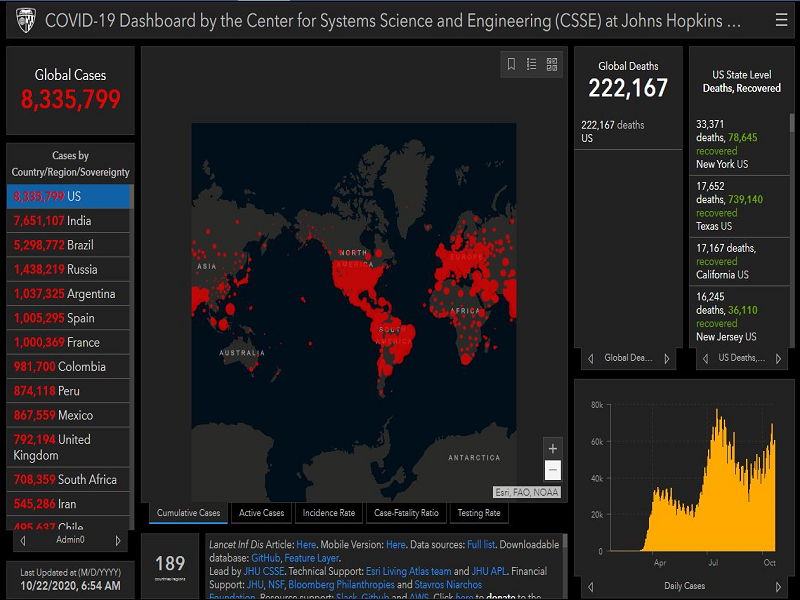Switch to Active Cases tab
The width and height of the screenshot is (800, 600).
click(261, 513)
